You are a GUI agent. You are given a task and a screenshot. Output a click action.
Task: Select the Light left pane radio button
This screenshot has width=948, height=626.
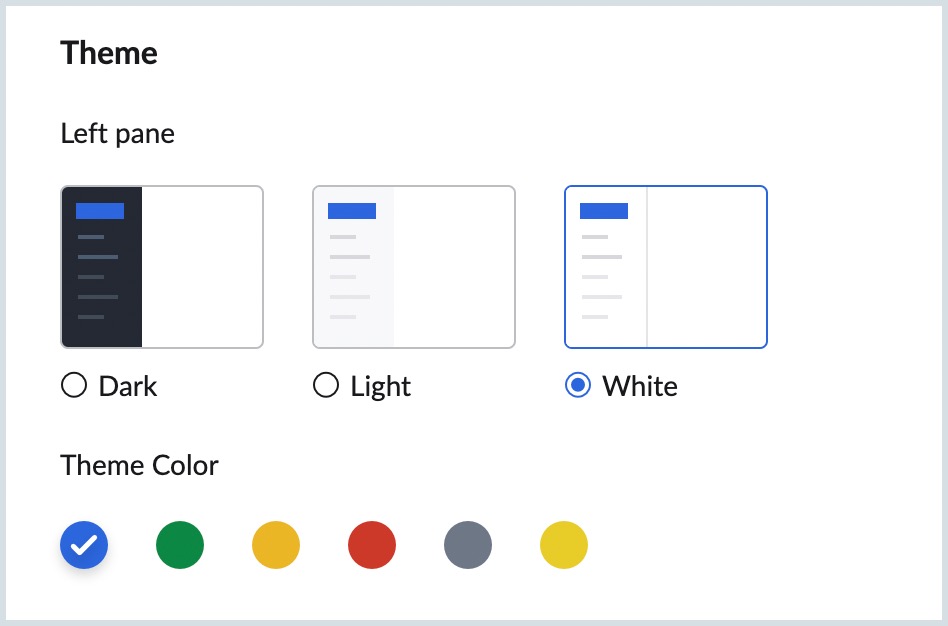pyautogui.click(x=326, y=386)
